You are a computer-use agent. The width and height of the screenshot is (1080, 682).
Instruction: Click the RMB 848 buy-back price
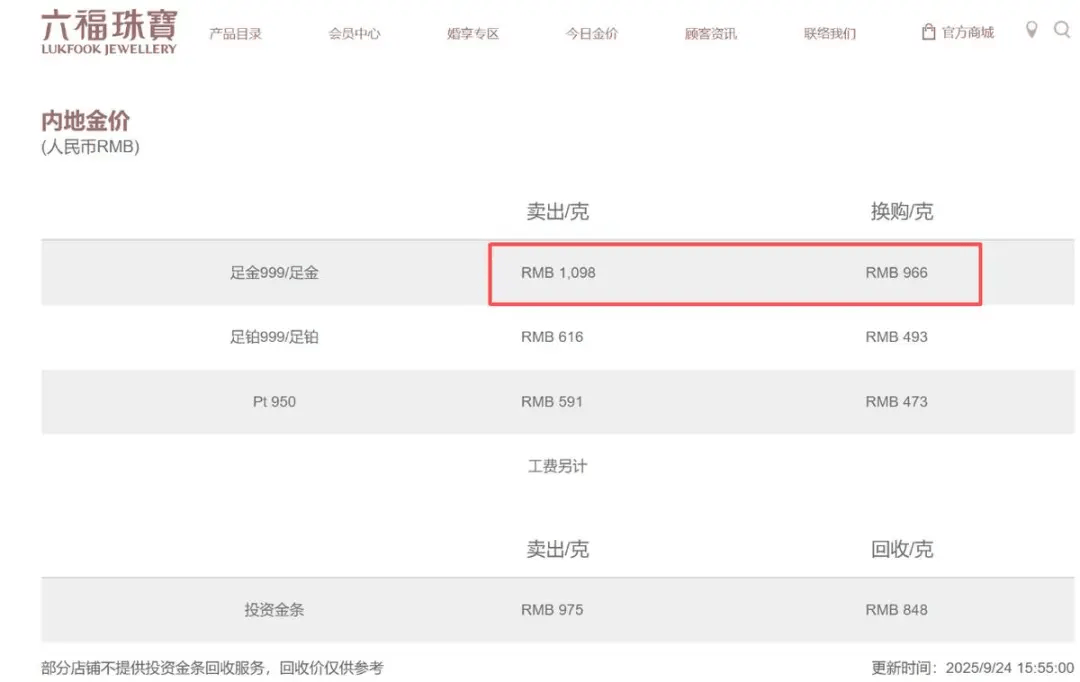coord(896,610)
